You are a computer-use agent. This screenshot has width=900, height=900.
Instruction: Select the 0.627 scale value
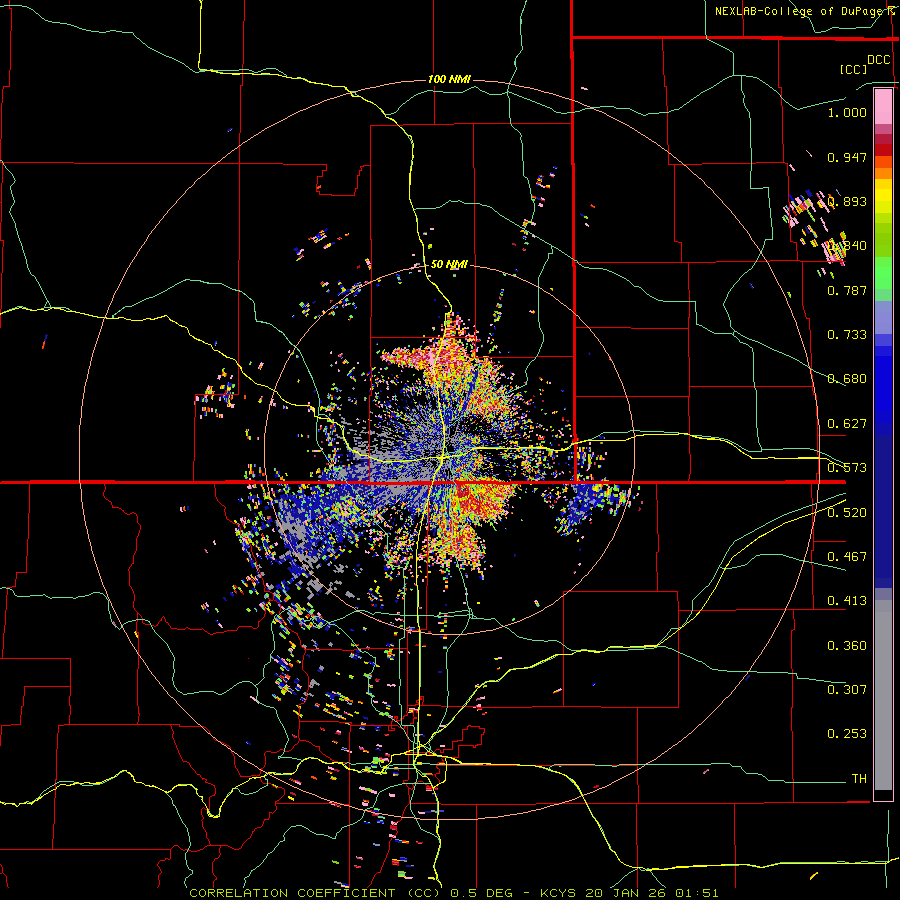click(847, 424)
